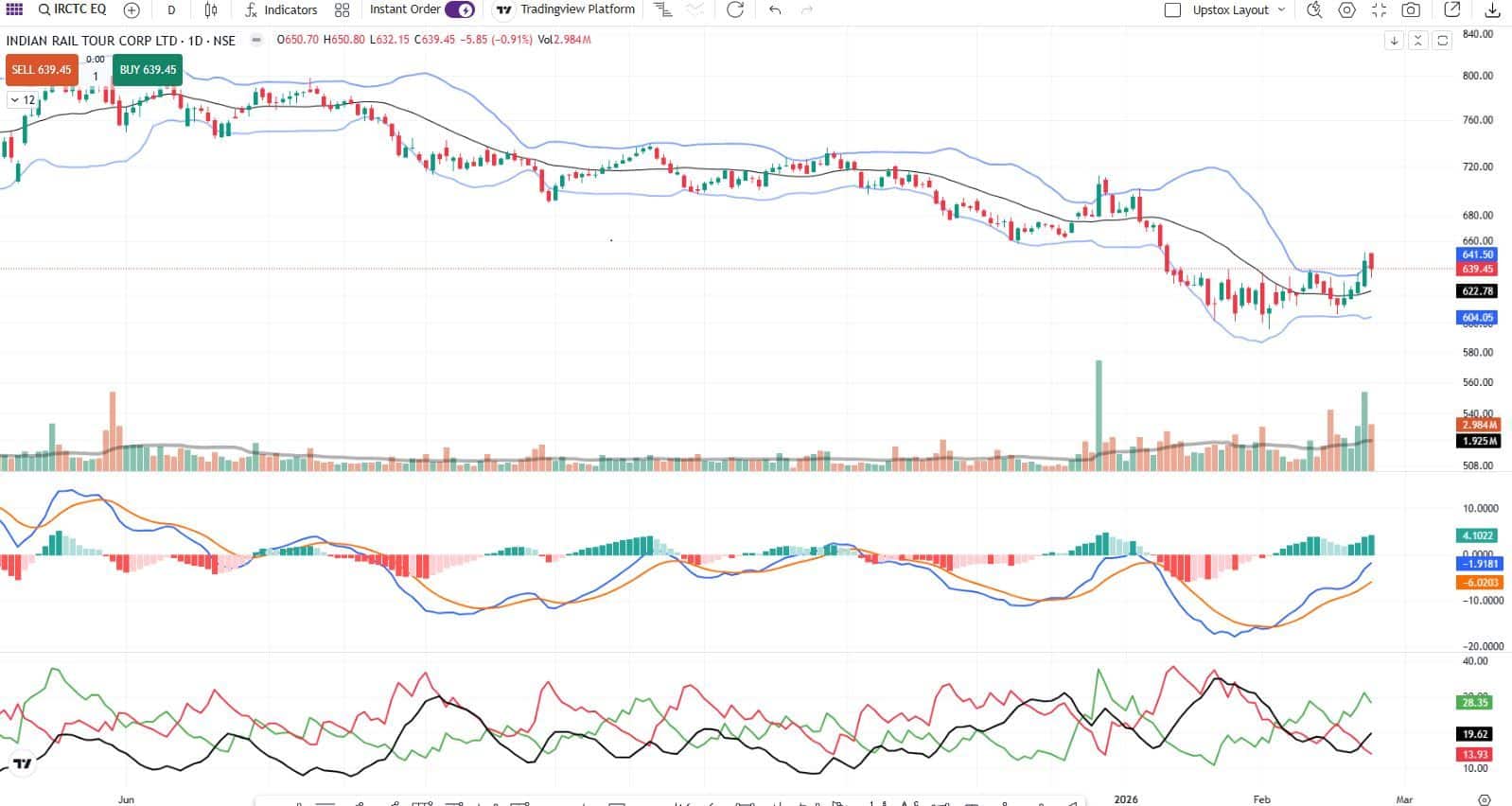This screenshot has height=806, width=1512.
Task: Open time axis settings gear icon
Action: [x=1485, y=799]
